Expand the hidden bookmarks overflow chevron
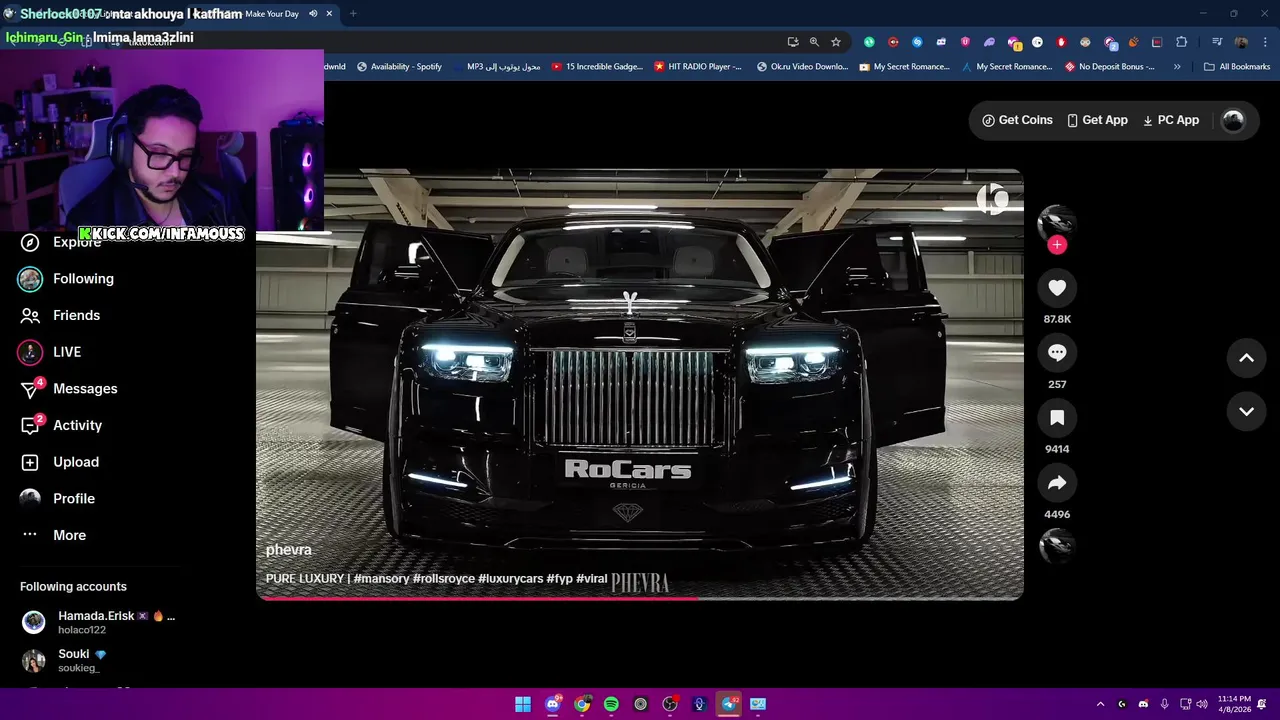The width and height of the screenshot is (1280, 720). (1177, 67)
